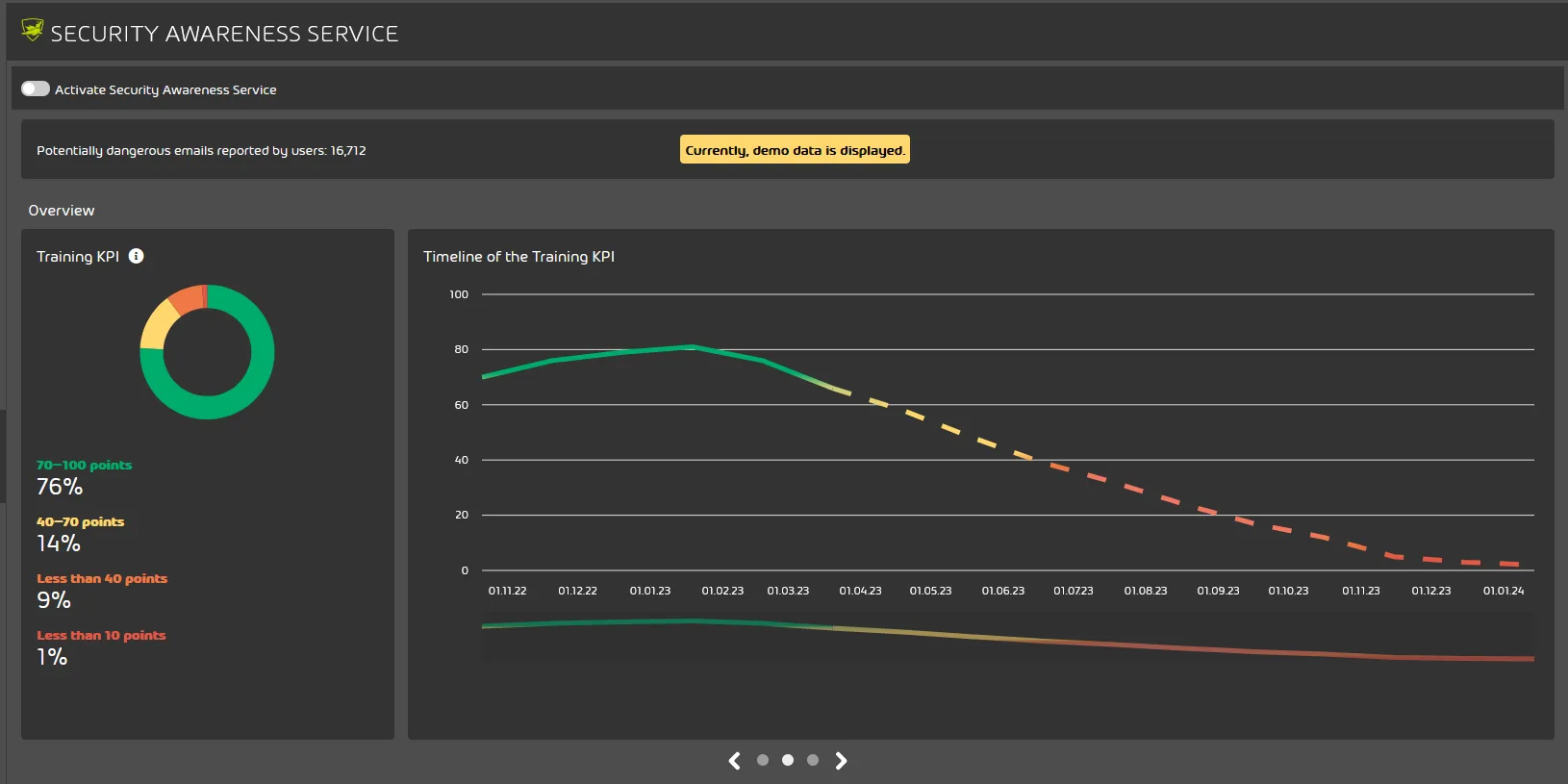This screenshot has width=1568, height=784.
Task: Click the Less than 10 points legend
Action: (x=101, y=635)
